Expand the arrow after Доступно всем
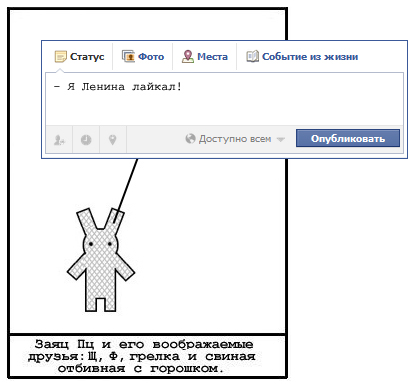This screenshot has height=386, width=418. click(x=281, y=139)
